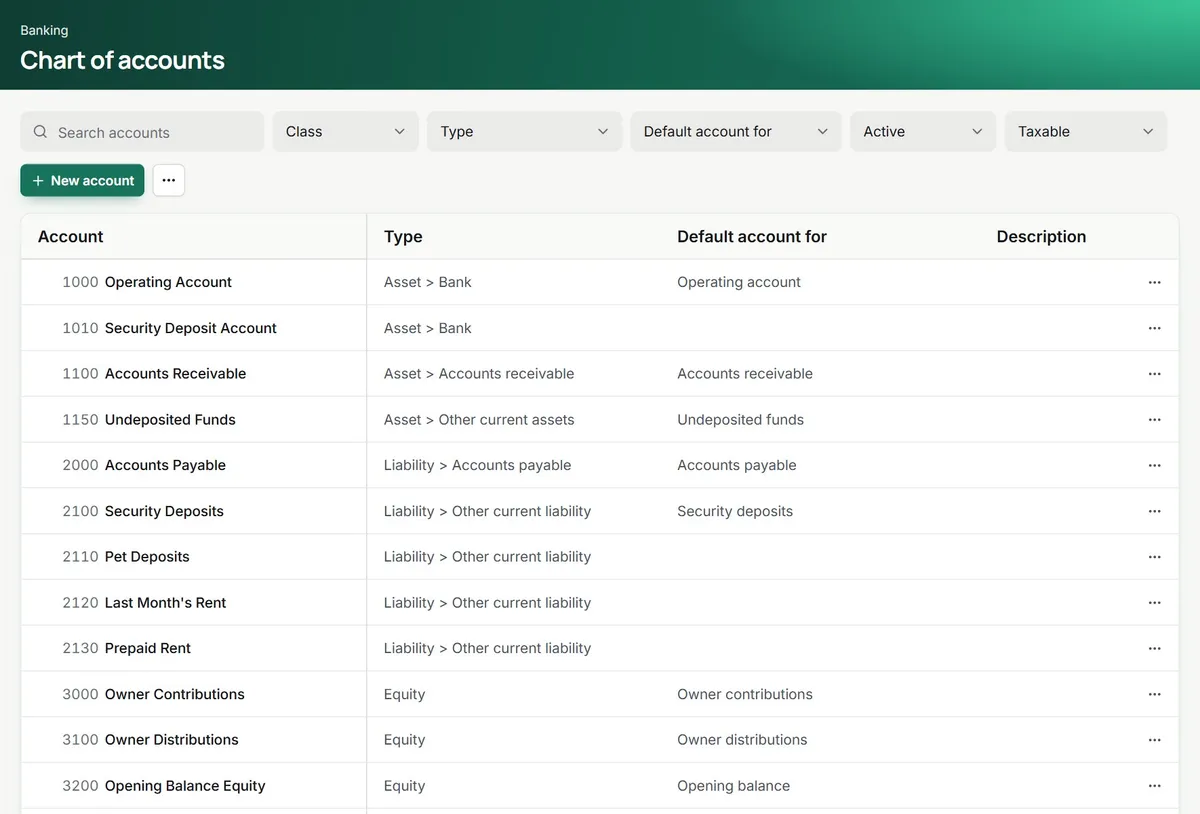The width and height of the screenshot is (1200, 814).
Task: Open row actions for Opening Balance Equity
Action: (x=1154, y=786)
